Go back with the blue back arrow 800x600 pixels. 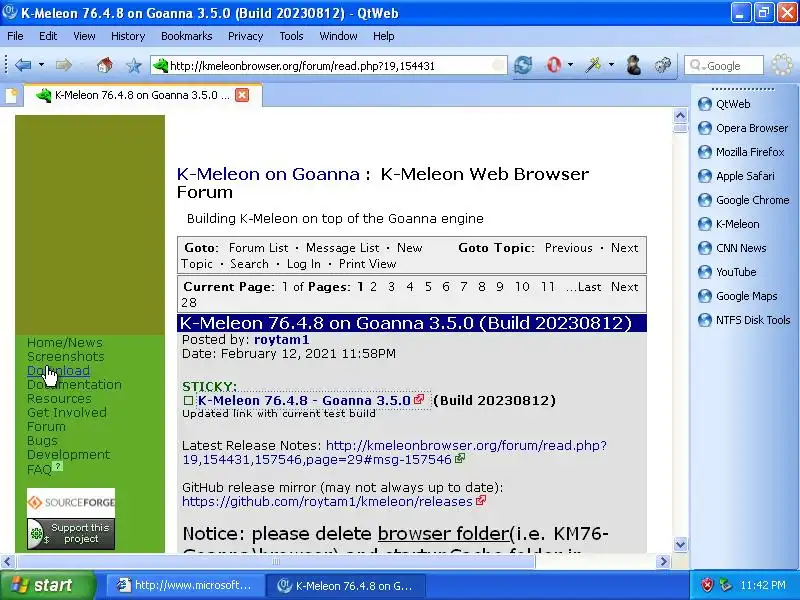(x=23, y=65)
